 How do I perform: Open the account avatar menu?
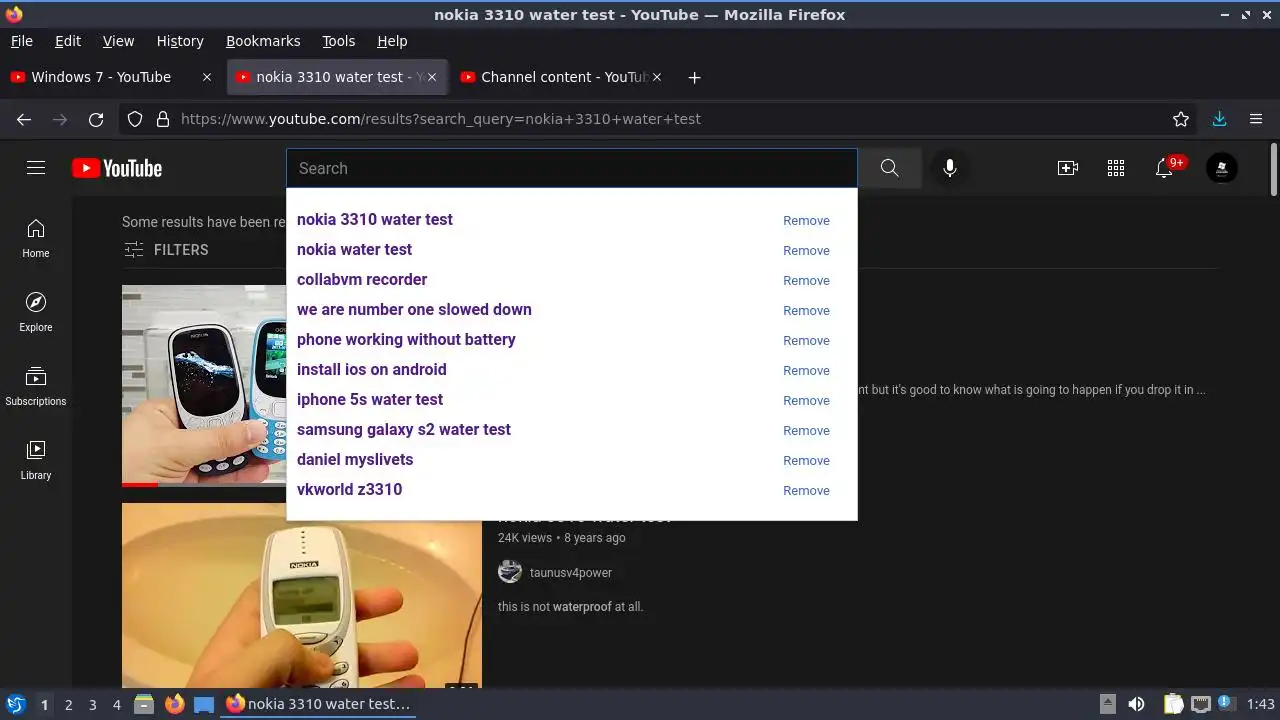(x=1222, y=168)
